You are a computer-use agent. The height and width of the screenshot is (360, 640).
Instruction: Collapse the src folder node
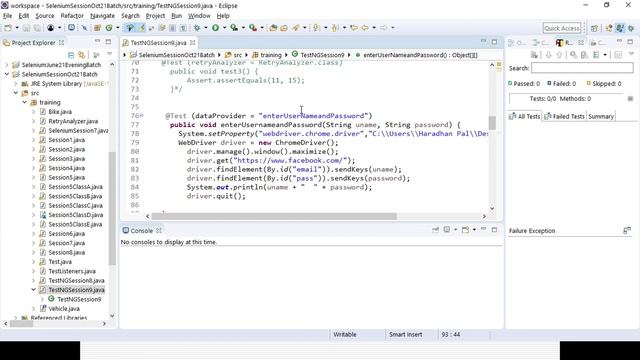tap(16, 93)
